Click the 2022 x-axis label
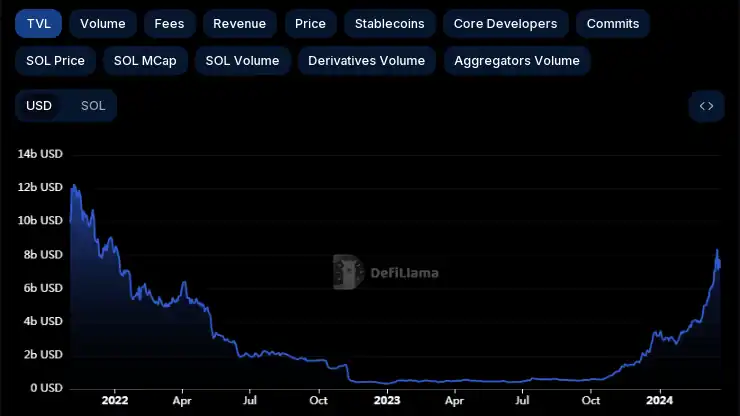The height and width of the screenshot is (416, 740). coord(115,401)
